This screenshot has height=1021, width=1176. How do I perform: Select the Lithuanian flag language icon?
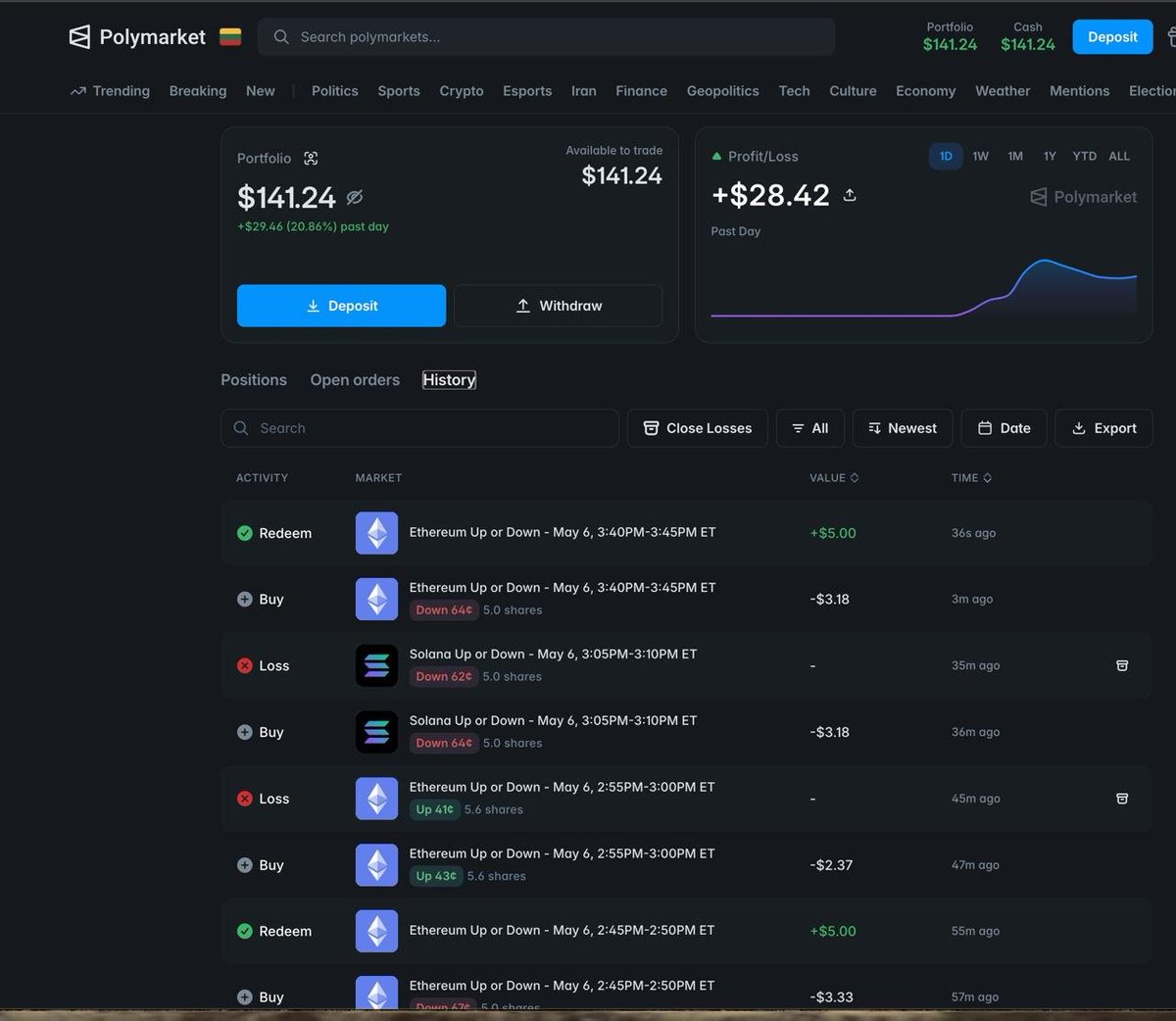pos(230,37)
